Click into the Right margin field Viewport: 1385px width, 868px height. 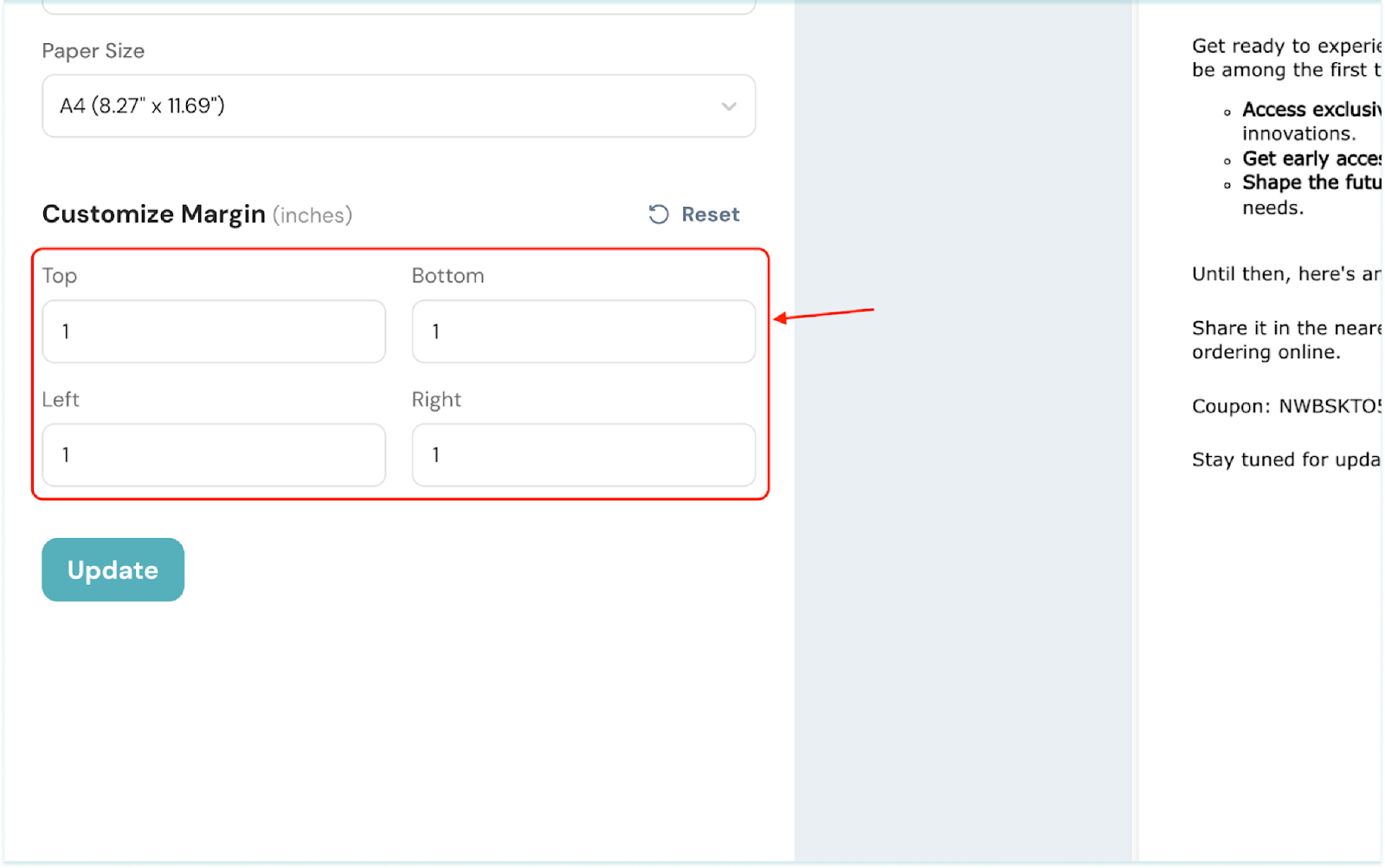coord(583,455)
